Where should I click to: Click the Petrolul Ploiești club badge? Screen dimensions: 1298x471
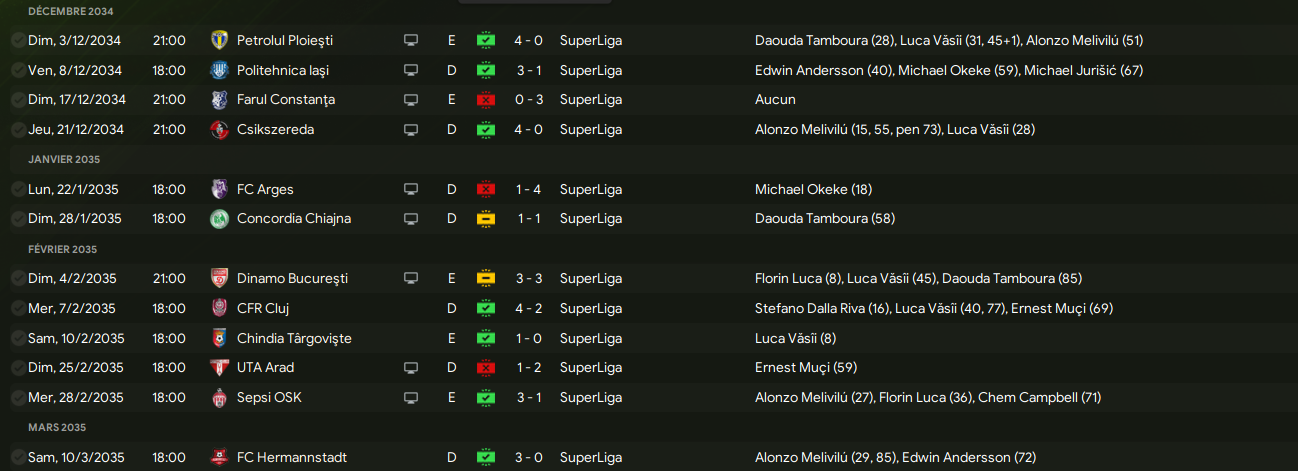click(220, 41)
